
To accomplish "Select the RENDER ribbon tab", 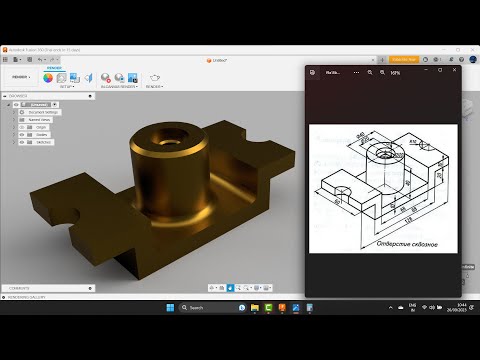I will pos(54,68).
